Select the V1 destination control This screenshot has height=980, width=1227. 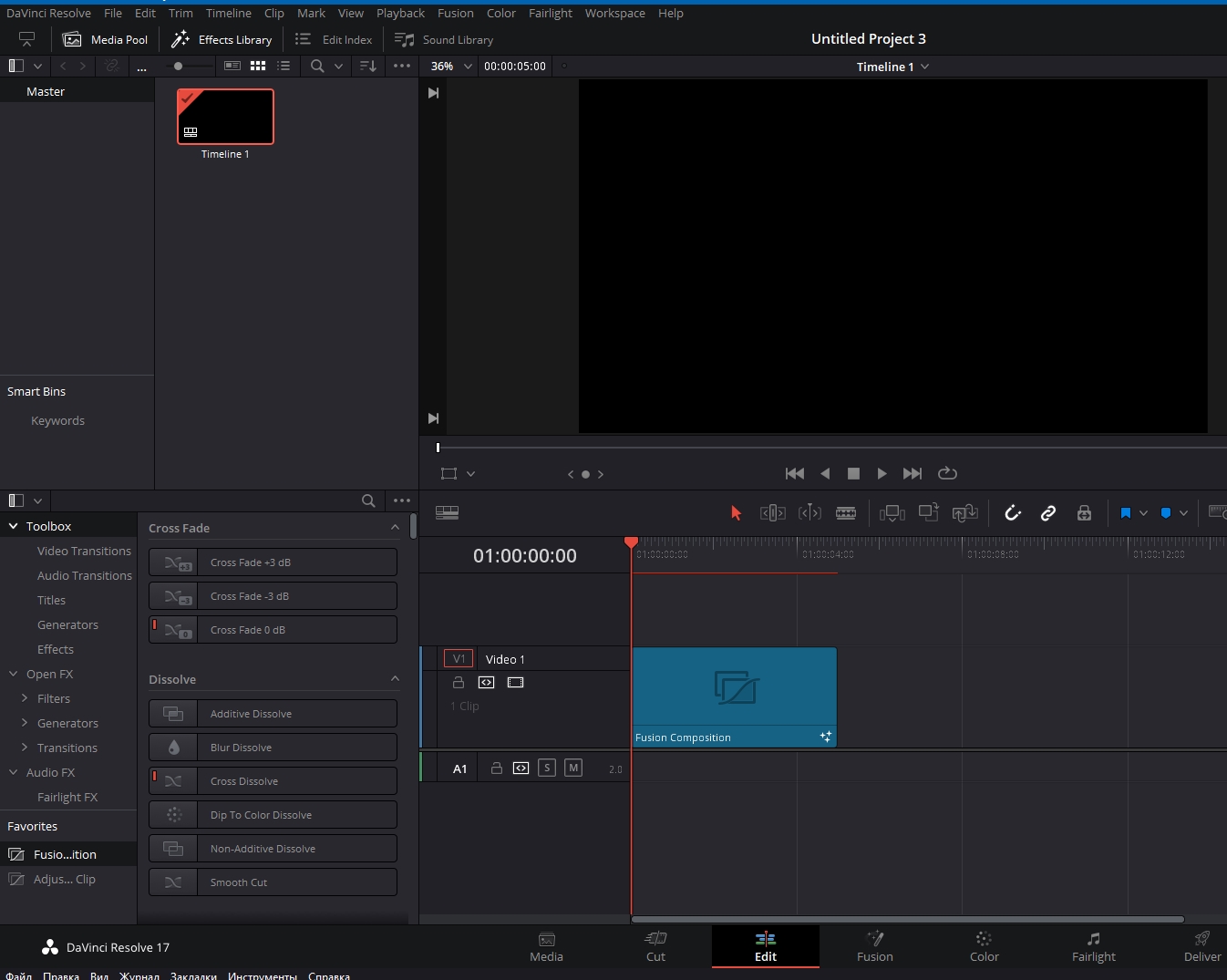[459, 658]
